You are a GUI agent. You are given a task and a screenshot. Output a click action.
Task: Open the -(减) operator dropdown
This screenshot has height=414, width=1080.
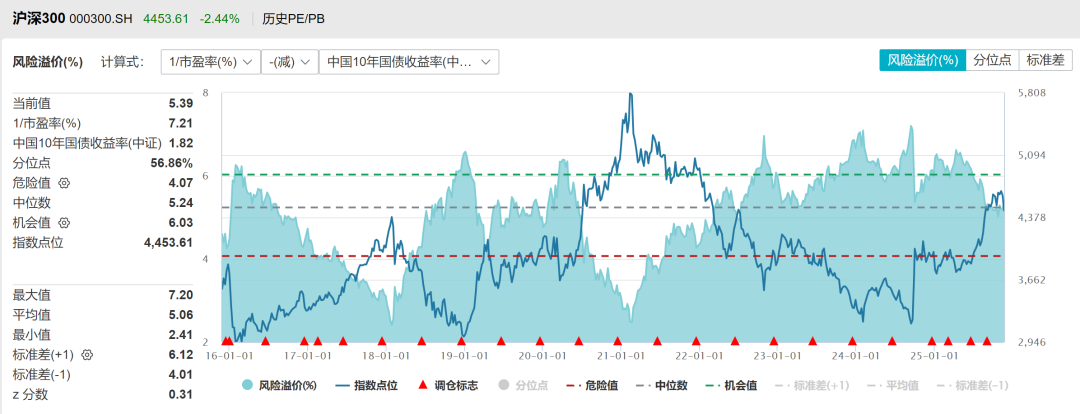click(x=290, y=62)
